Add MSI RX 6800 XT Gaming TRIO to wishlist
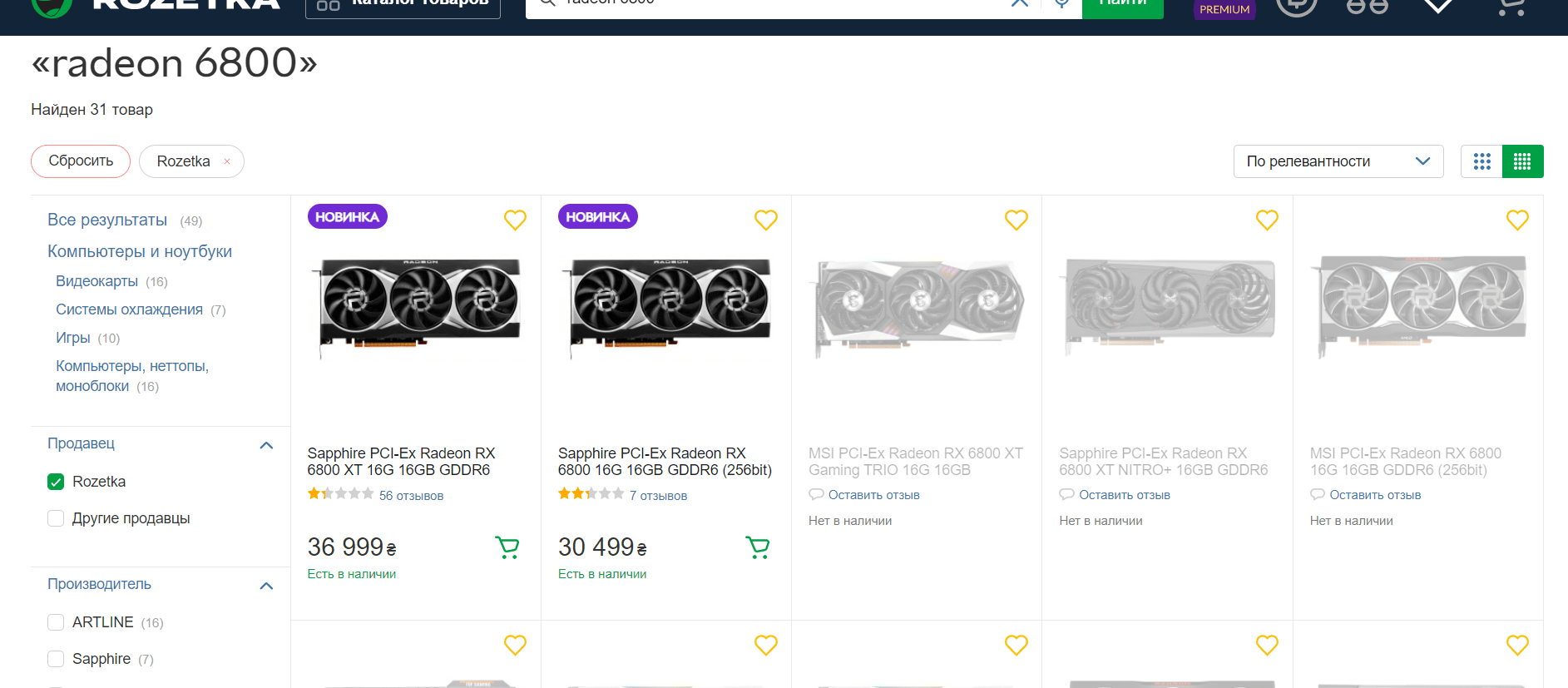 click(1016, 220)
